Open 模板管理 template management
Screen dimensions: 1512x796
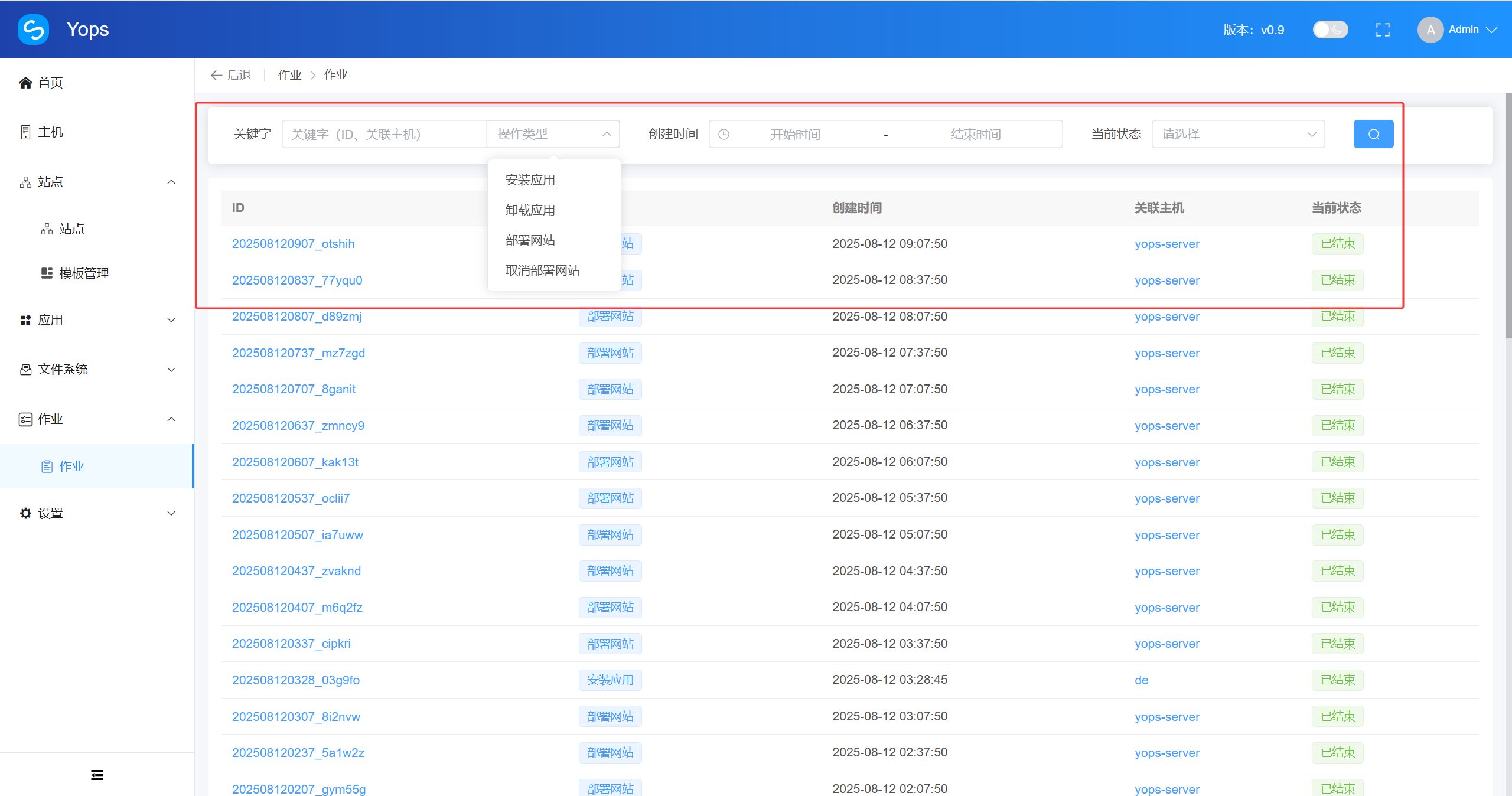[83, 273]
